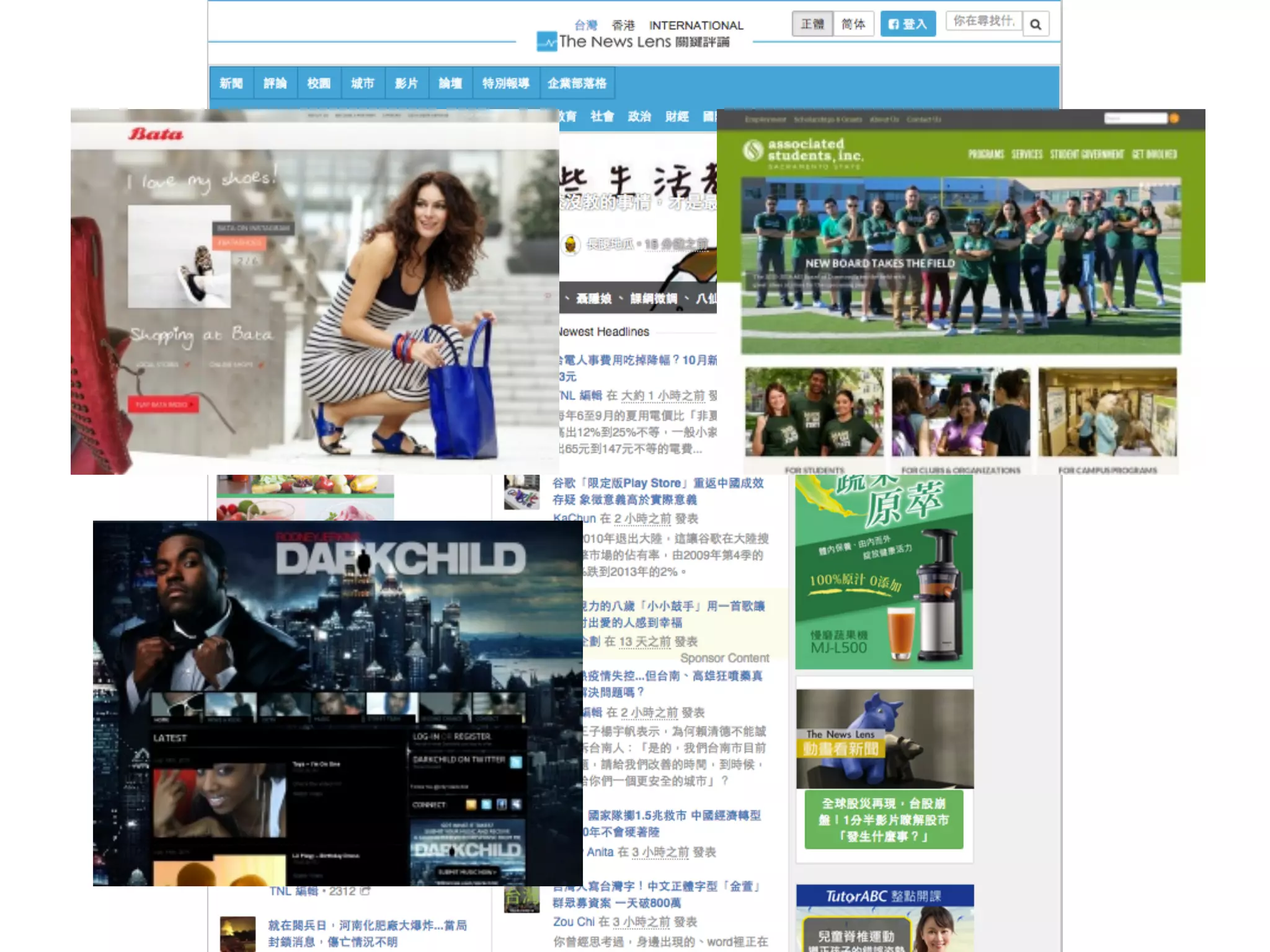This screenshot has height=952, width=1270.
Task: Click the Facebook icon in Darkchild Connect row
Action: click(x=501, y=804)
